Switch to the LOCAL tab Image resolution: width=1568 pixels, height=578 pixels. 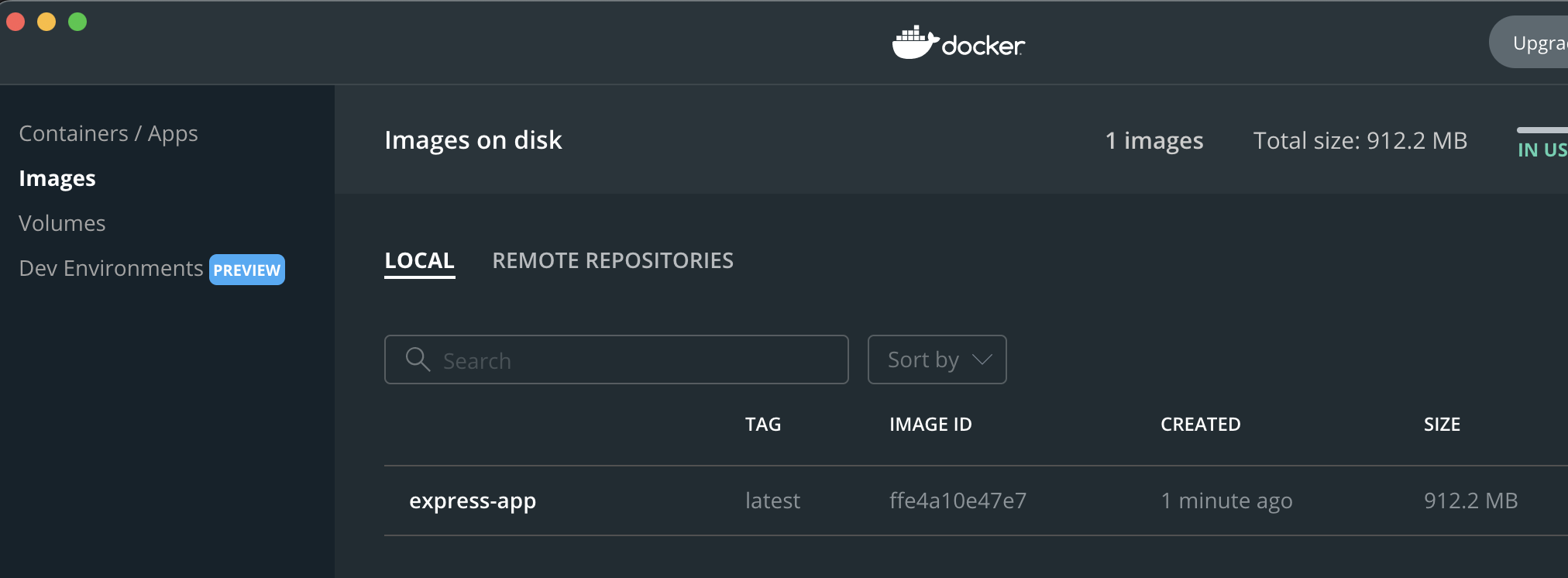419,261
